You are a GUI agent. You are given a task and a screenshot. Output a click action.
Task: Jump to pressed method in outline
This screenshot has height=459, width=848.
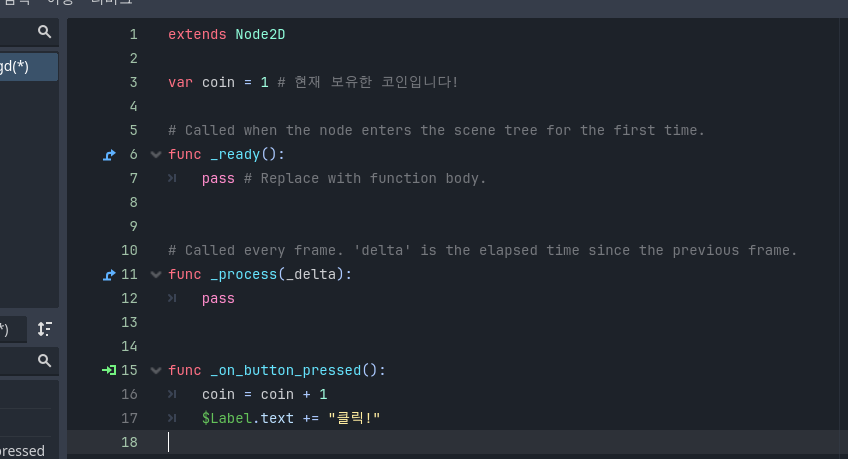[22, 450]
